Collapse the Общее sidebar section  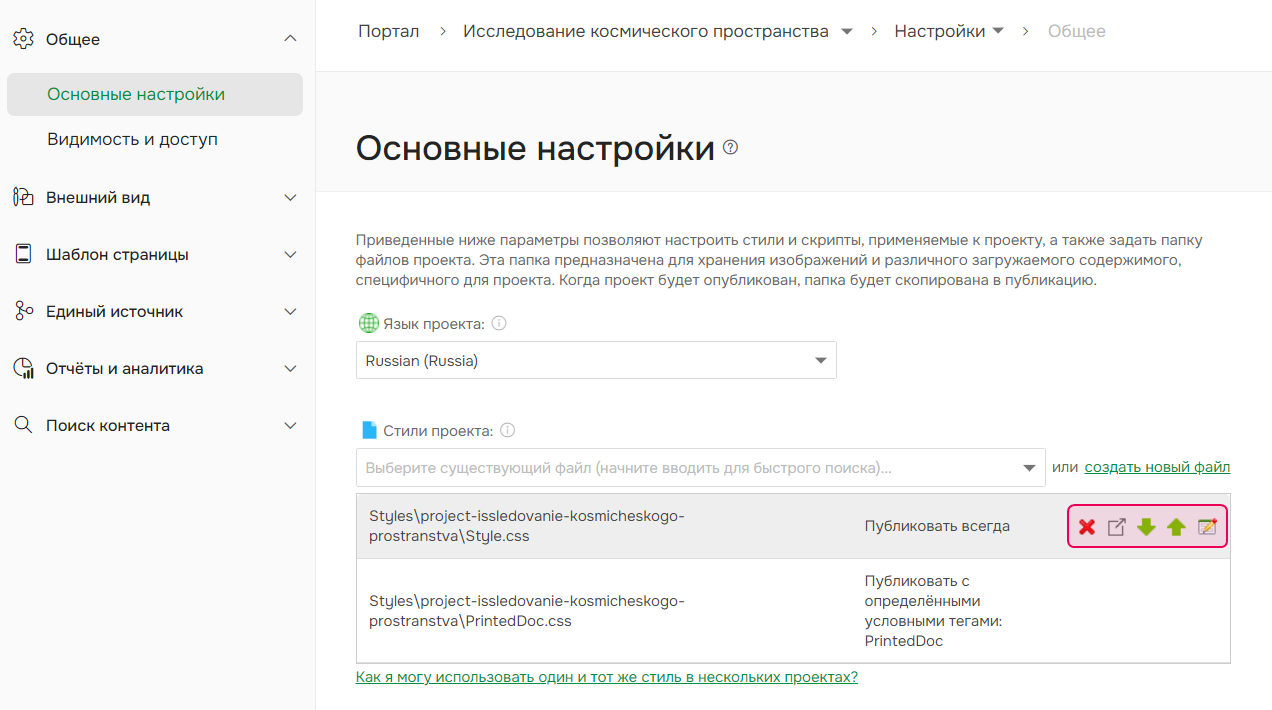290,38
